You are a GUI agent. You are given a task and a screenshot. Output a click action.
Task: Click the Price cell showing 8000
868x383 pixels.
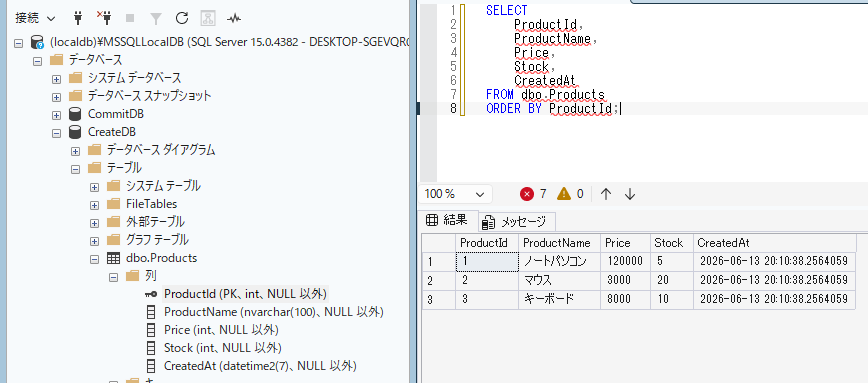tap(626, 299)
